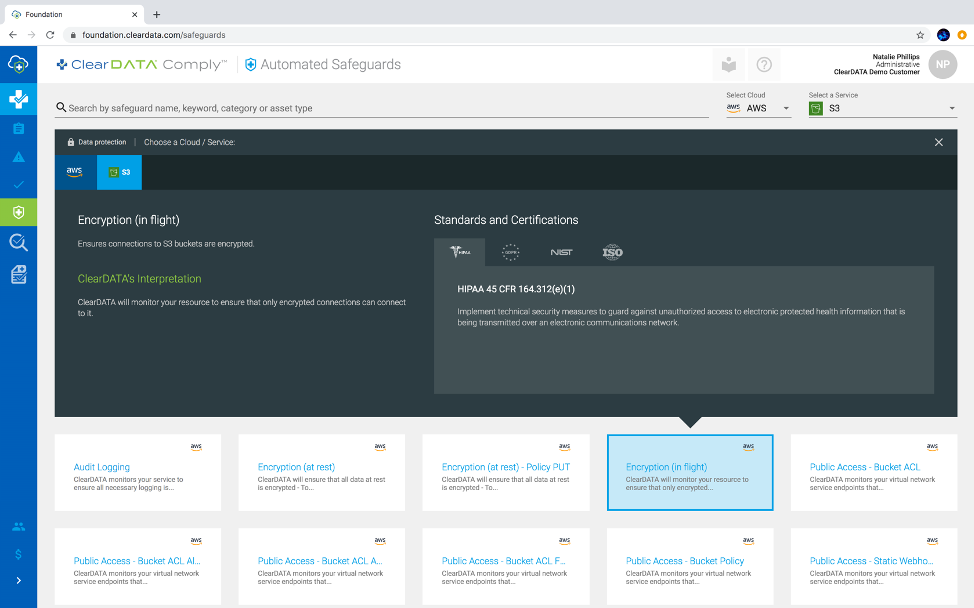Click the book reader icon in header
The height and width of the screenshot is (608, 974).
point(729,65)
